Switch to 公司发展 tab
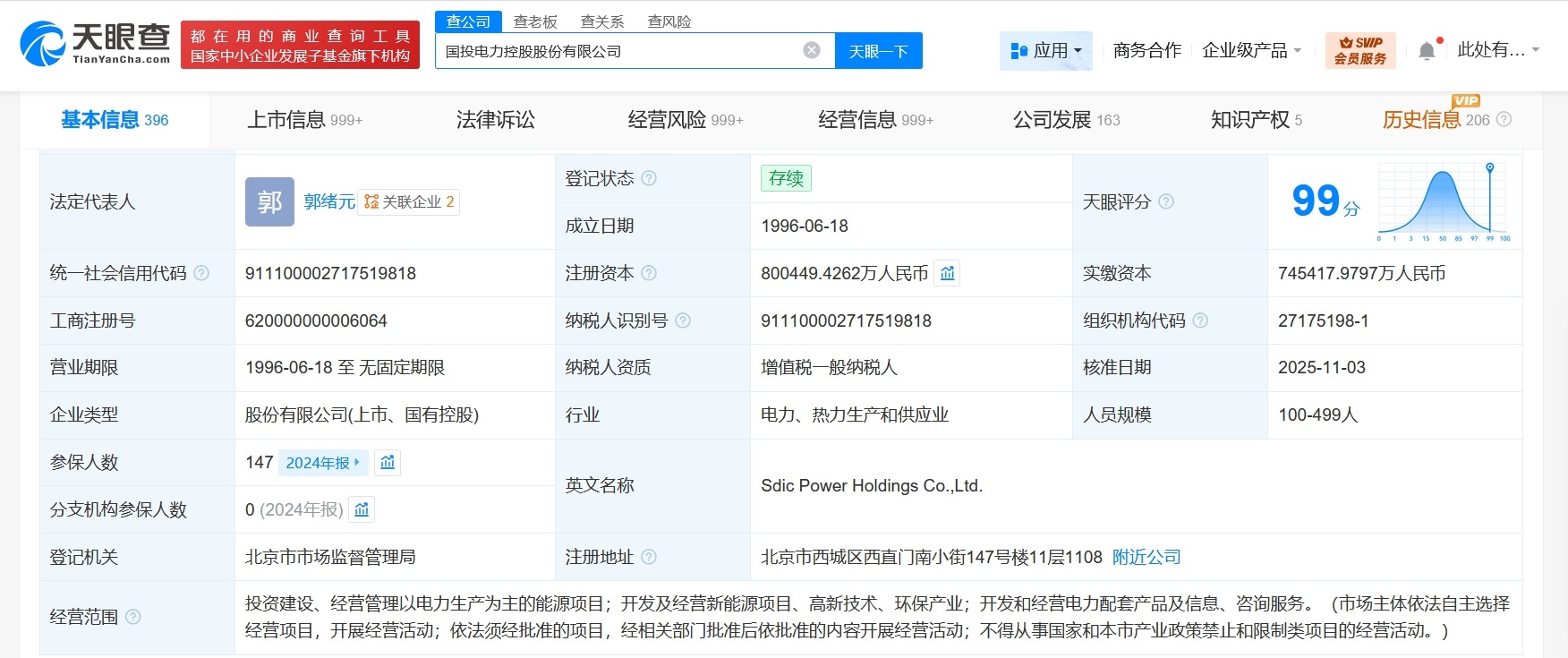The width and height of the screenshot is (1568, 658). click(1066, 119)
